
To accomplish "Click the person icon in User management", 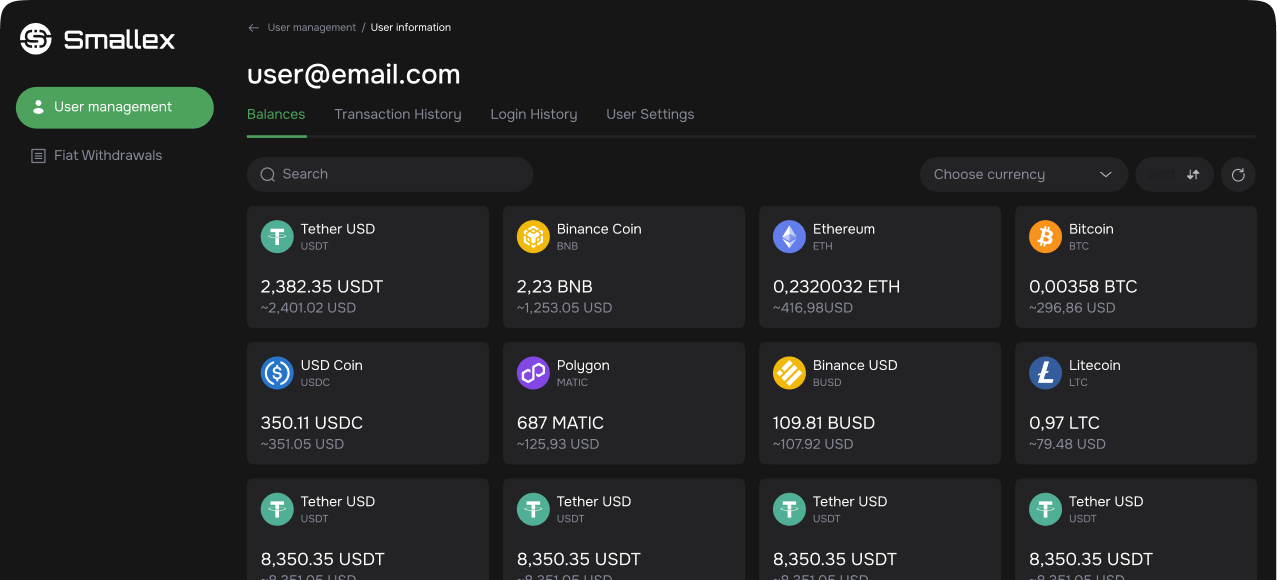I will 38,107.
